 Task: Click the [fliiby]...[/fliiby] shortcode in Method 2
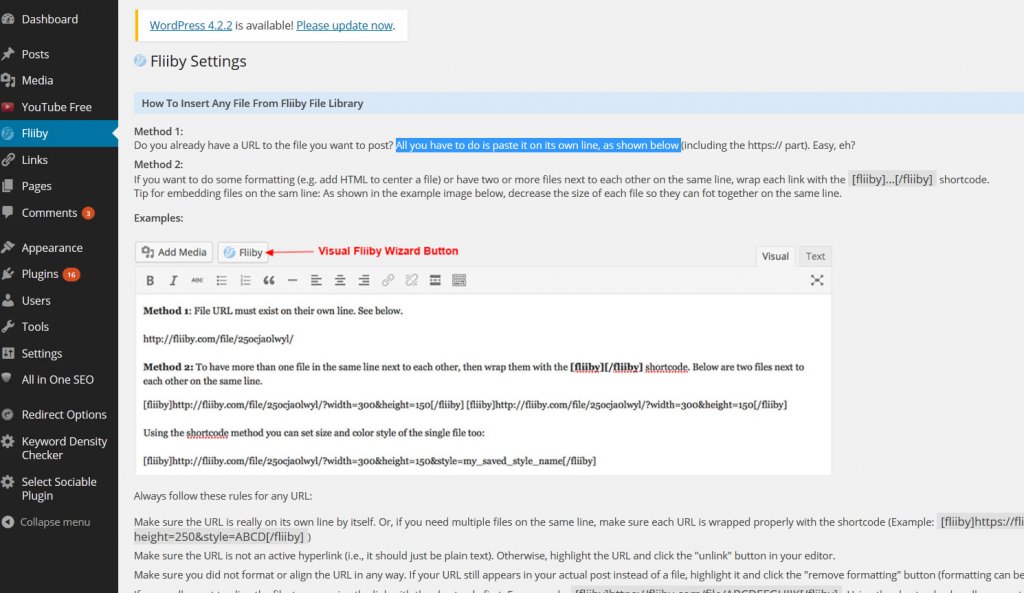click(x=892, y=179)
